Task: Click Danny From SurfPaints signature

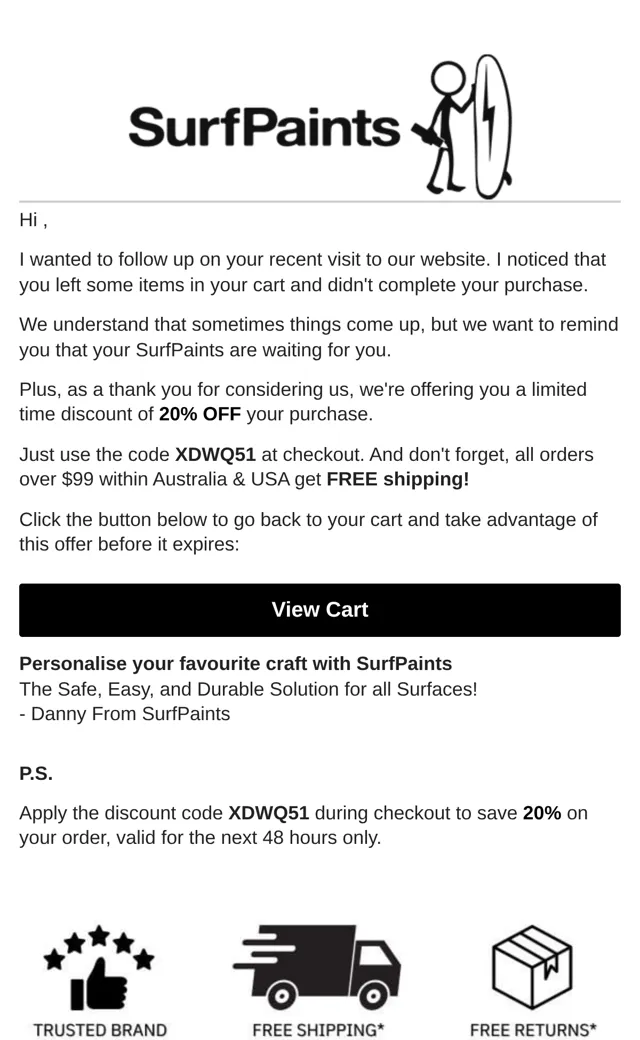Action: click(x=125, y=714)
